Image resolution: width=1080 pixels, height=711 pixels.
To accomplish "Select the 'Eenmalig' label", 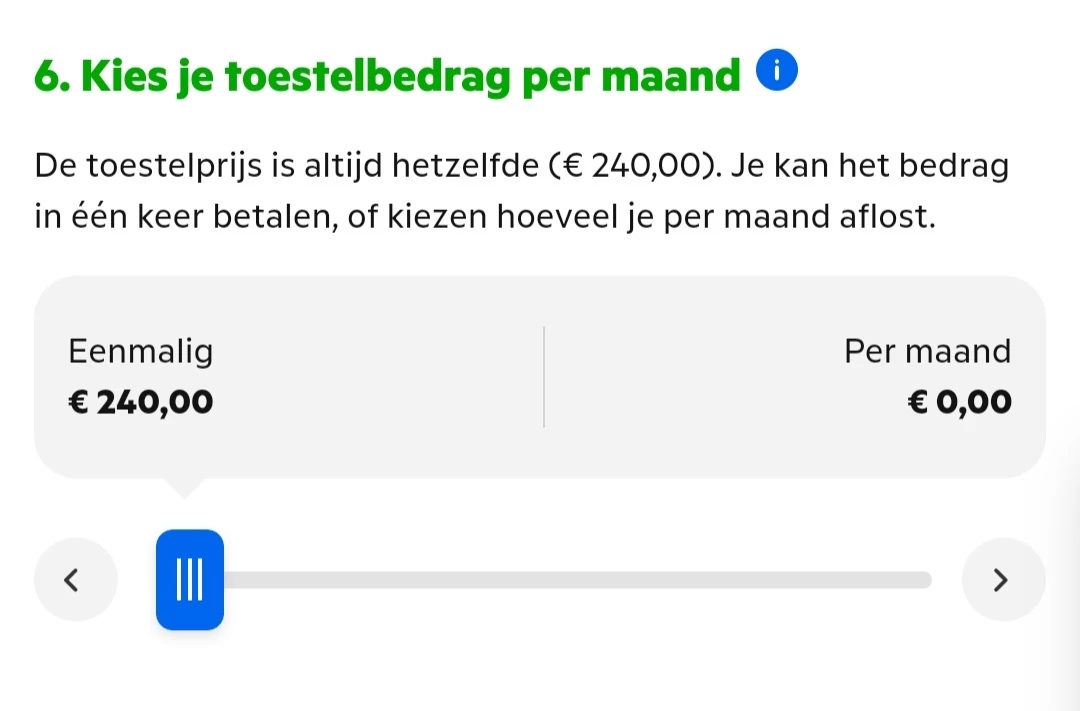I will tap(141, 352).
